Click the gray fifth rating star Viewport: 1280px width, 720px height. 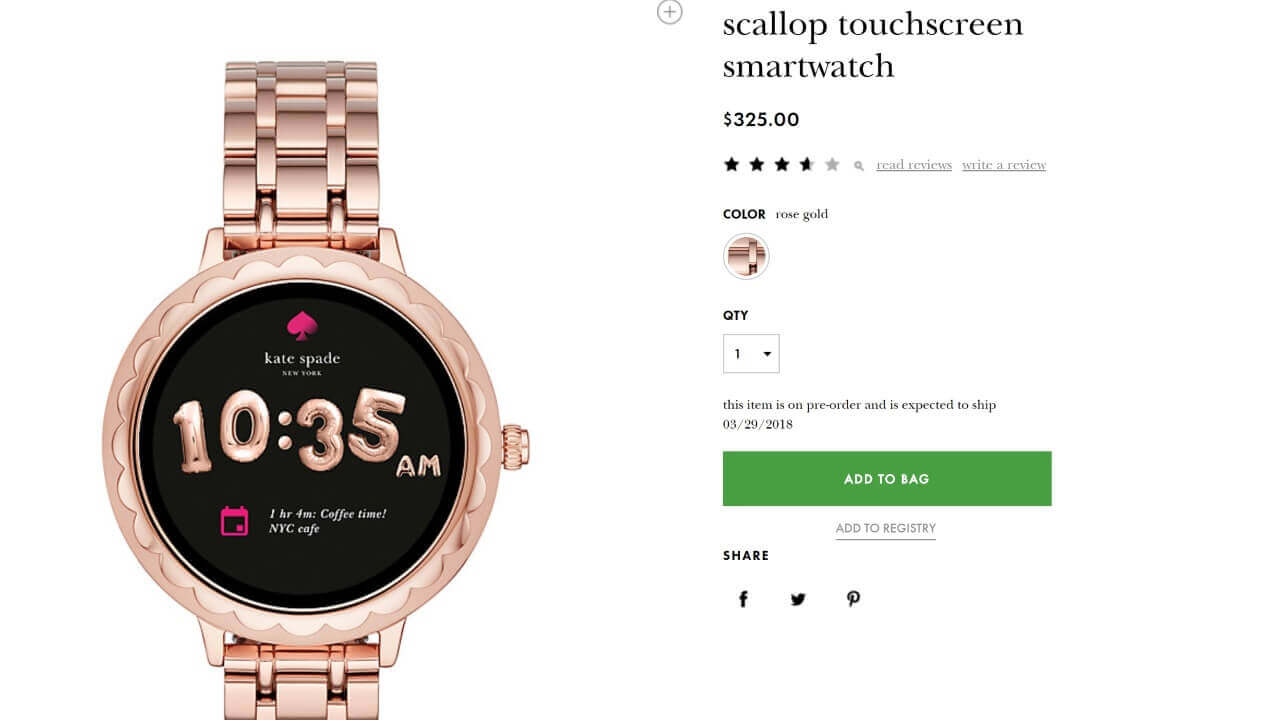tap(832, 164)
